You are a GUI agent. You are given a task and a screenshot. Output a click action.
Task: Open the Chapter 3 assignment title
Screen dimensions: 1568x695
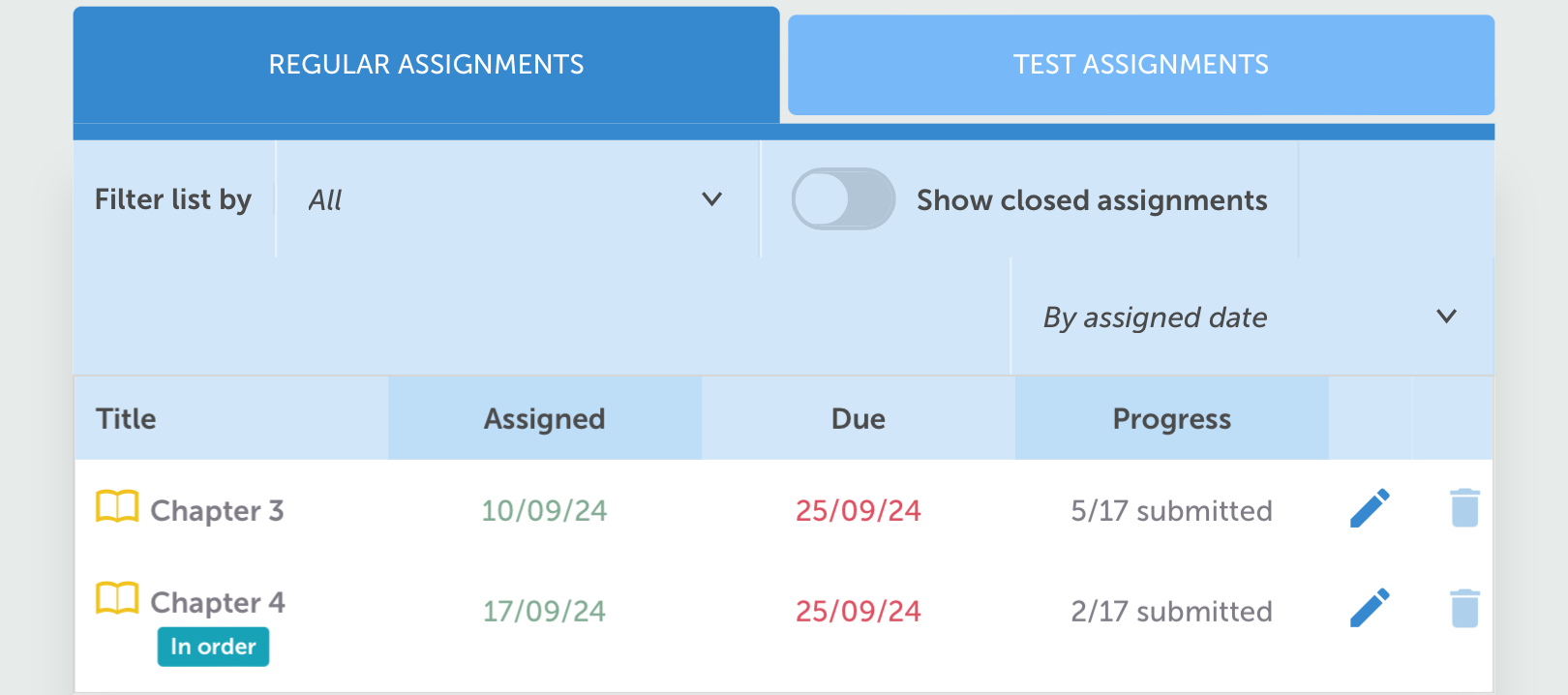click(217, 510)
